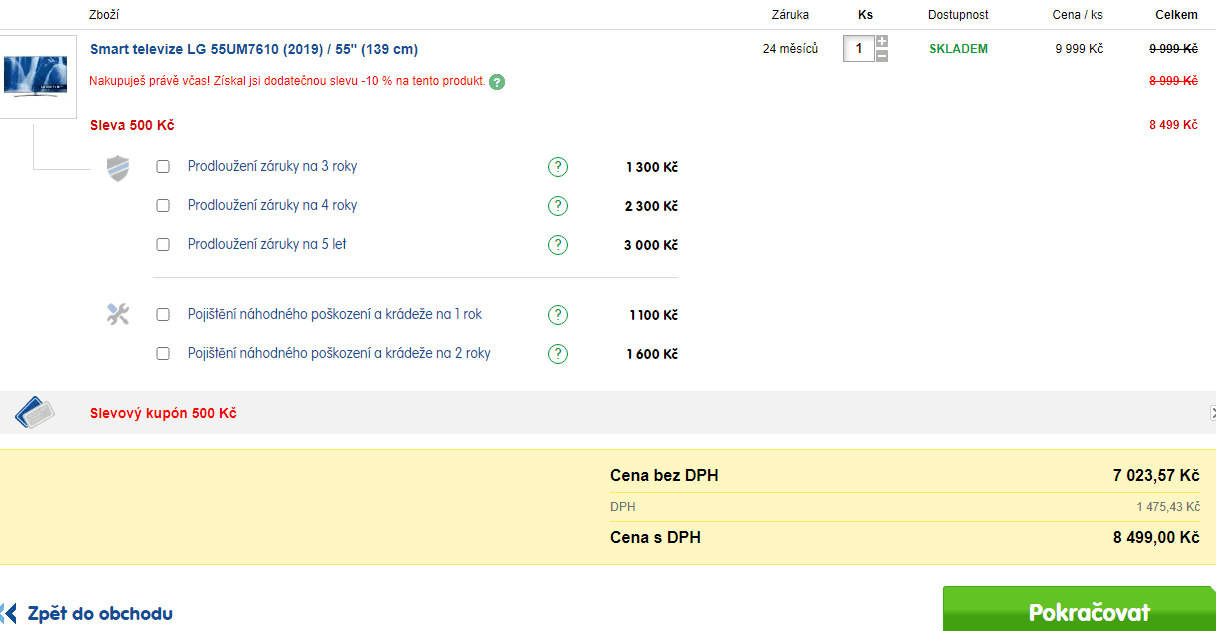
Task: Open help icon next to additional discount message
Action: 497,82
